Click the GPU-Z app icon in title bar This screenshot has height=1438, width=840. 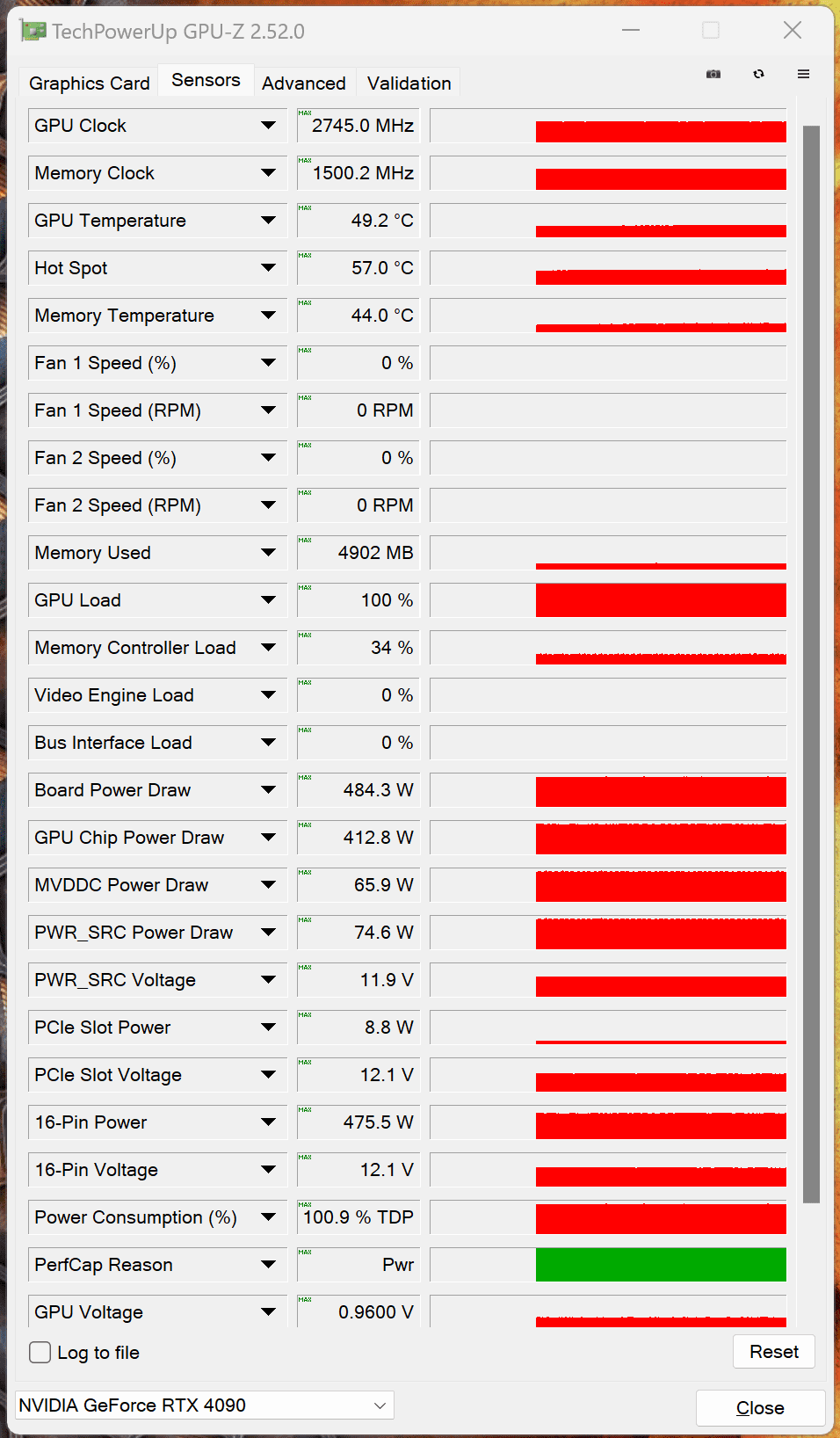[33, 32]
